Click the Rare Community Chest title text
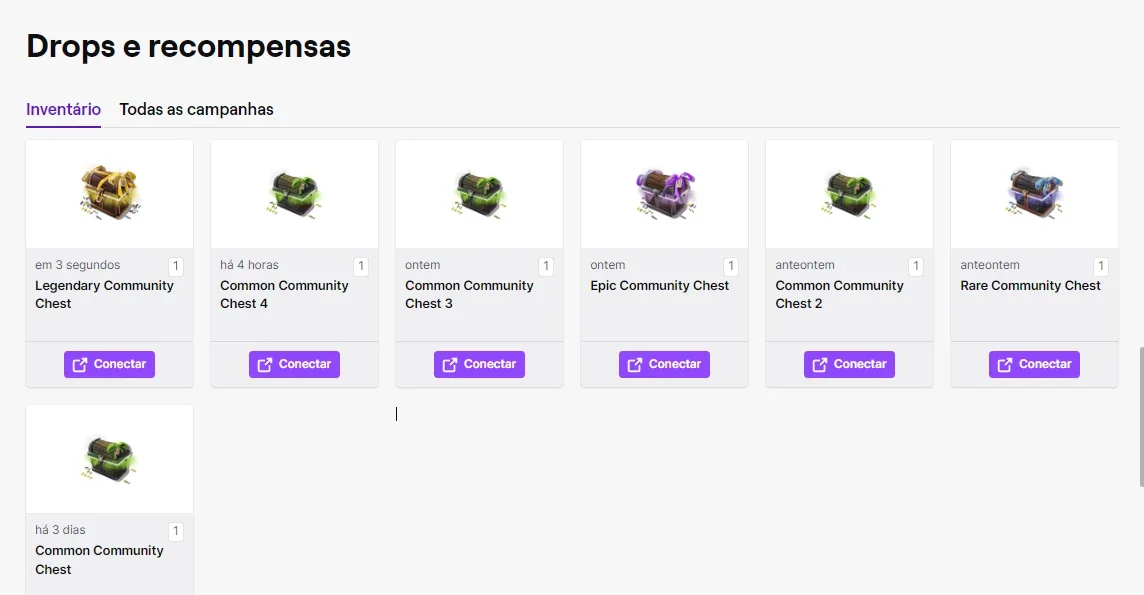This screenshot has height=595, width=1144. coord(1030,286)
